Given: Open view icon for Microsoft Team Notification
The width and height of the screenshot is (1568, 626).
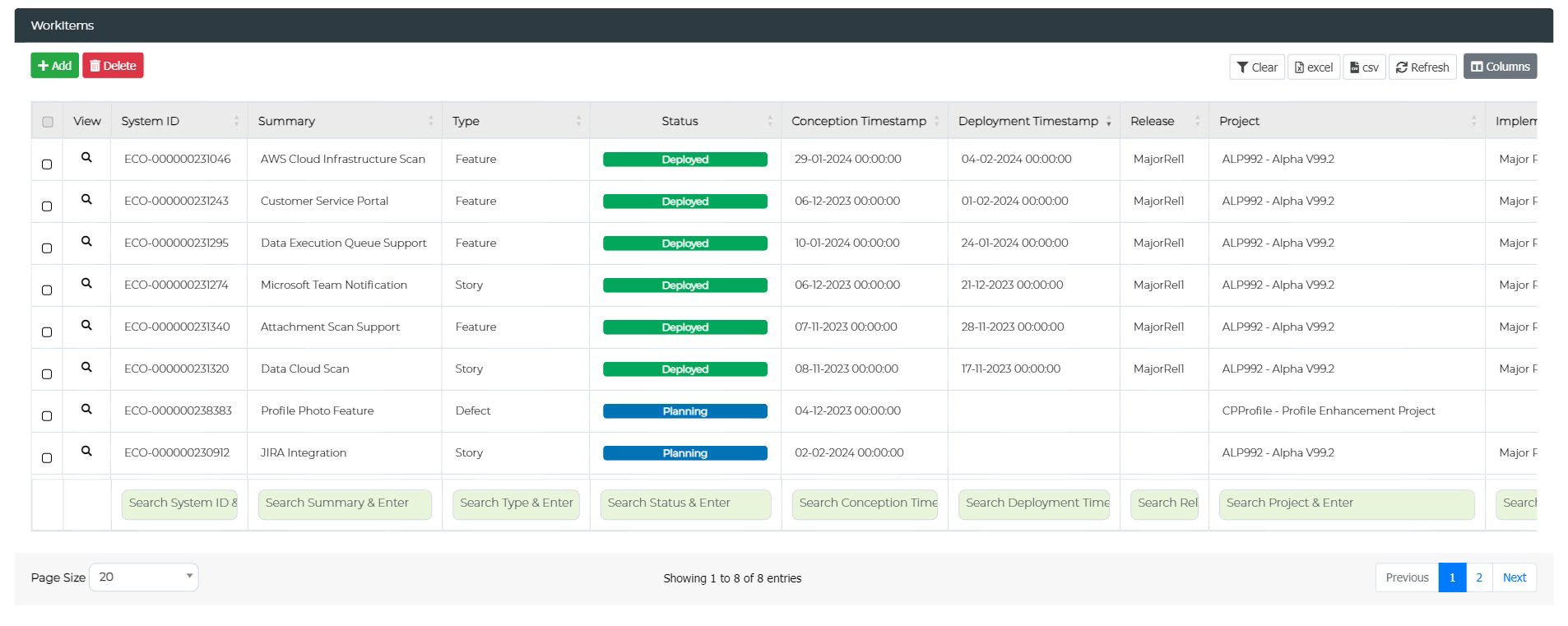Looking at the screenshot, I should click(86, 283).
